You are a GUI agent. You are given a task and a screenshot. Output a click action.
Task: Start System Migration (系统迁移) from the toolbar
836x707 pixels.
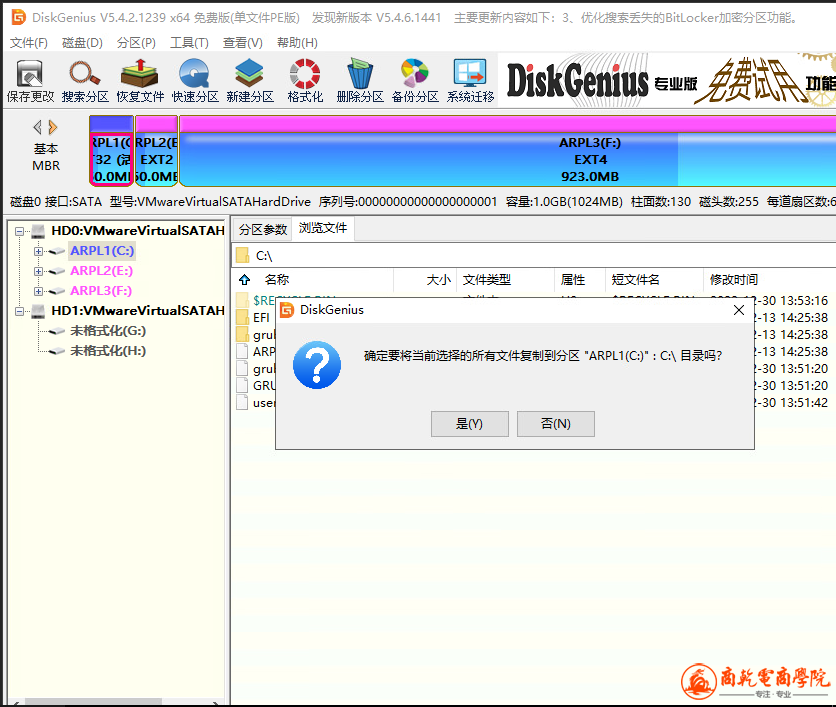click(470, 81)
